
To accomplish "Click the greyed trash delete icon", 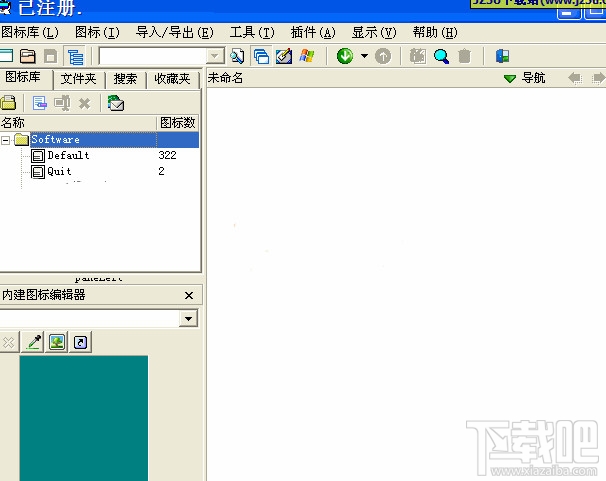I will pyautogui.click(x=465, y=56).
